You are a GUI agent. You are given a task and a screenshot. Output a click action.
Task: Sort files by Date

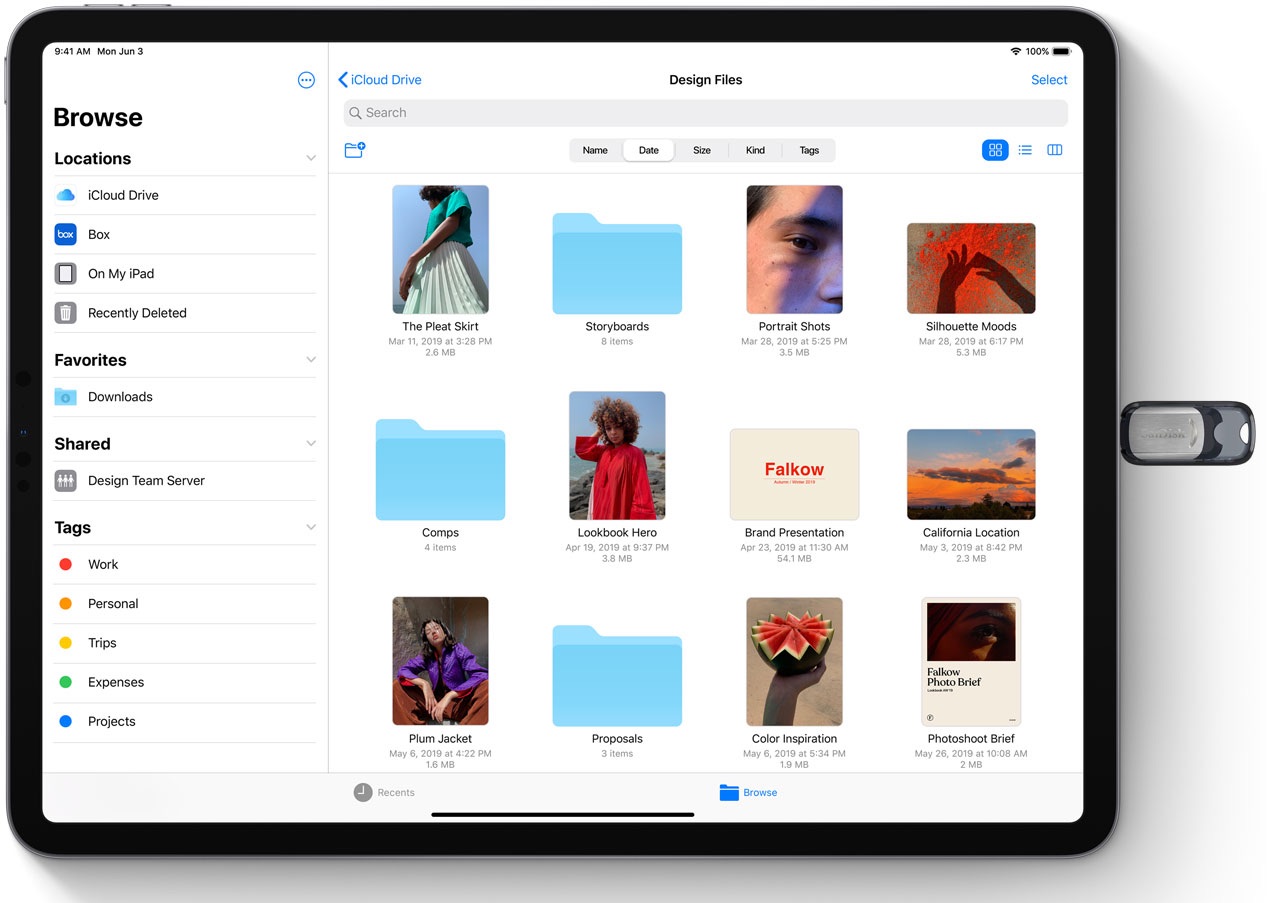click(649, 150)
